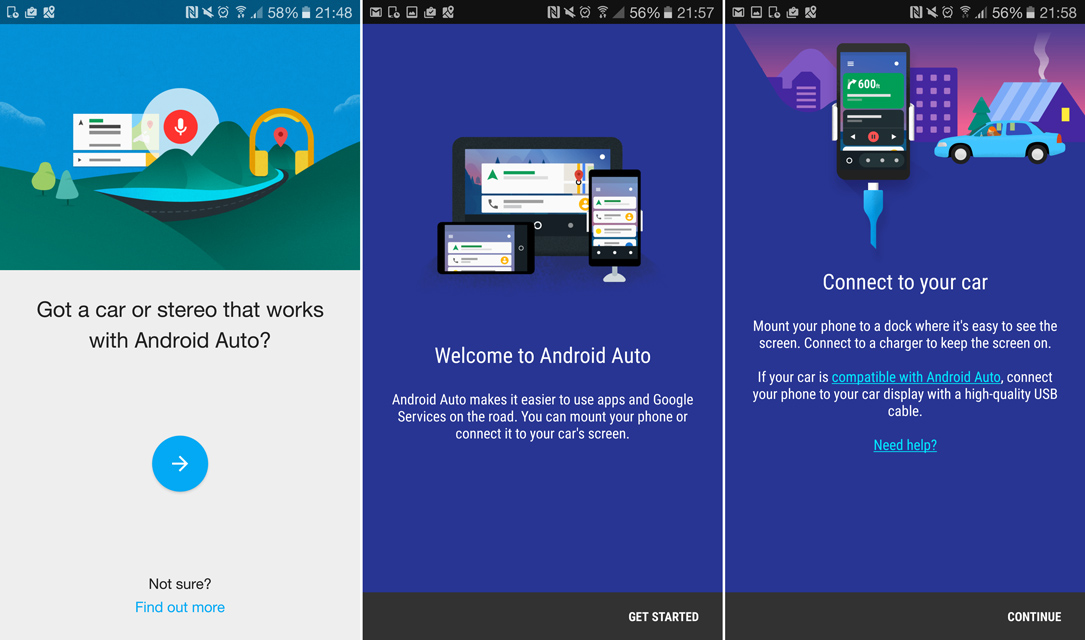Tap the '600 ft' green navigation card
The image size is (1085, 640).
[873, 89]
